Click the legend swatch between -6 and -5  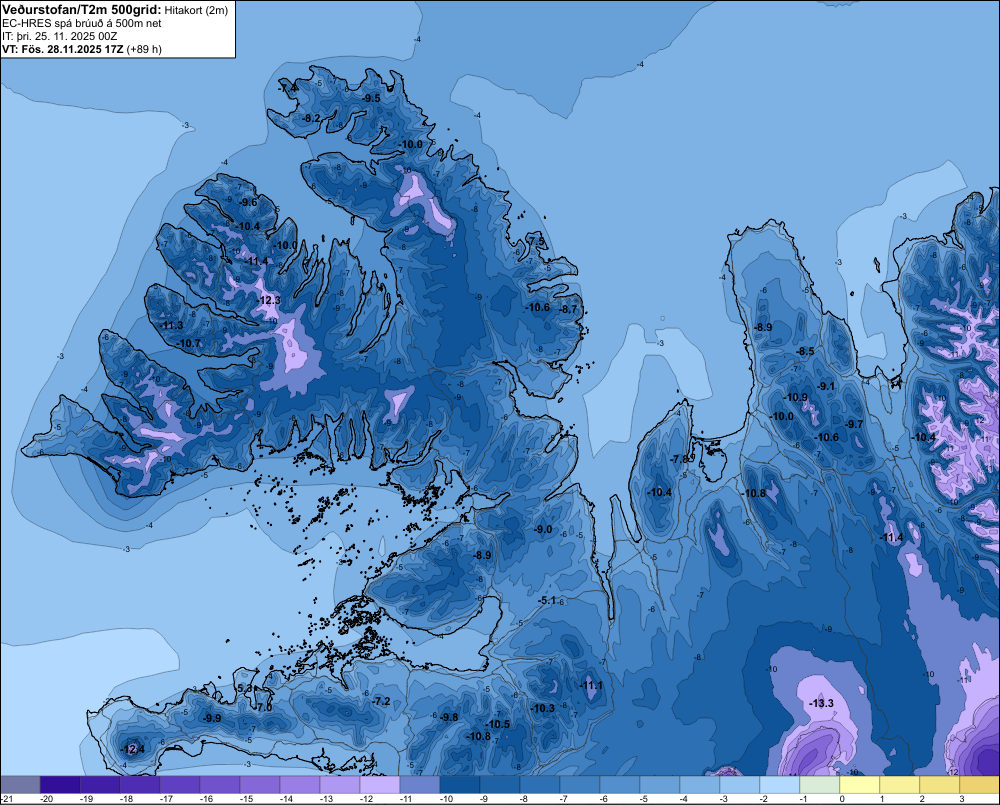(x=620, y=784)
